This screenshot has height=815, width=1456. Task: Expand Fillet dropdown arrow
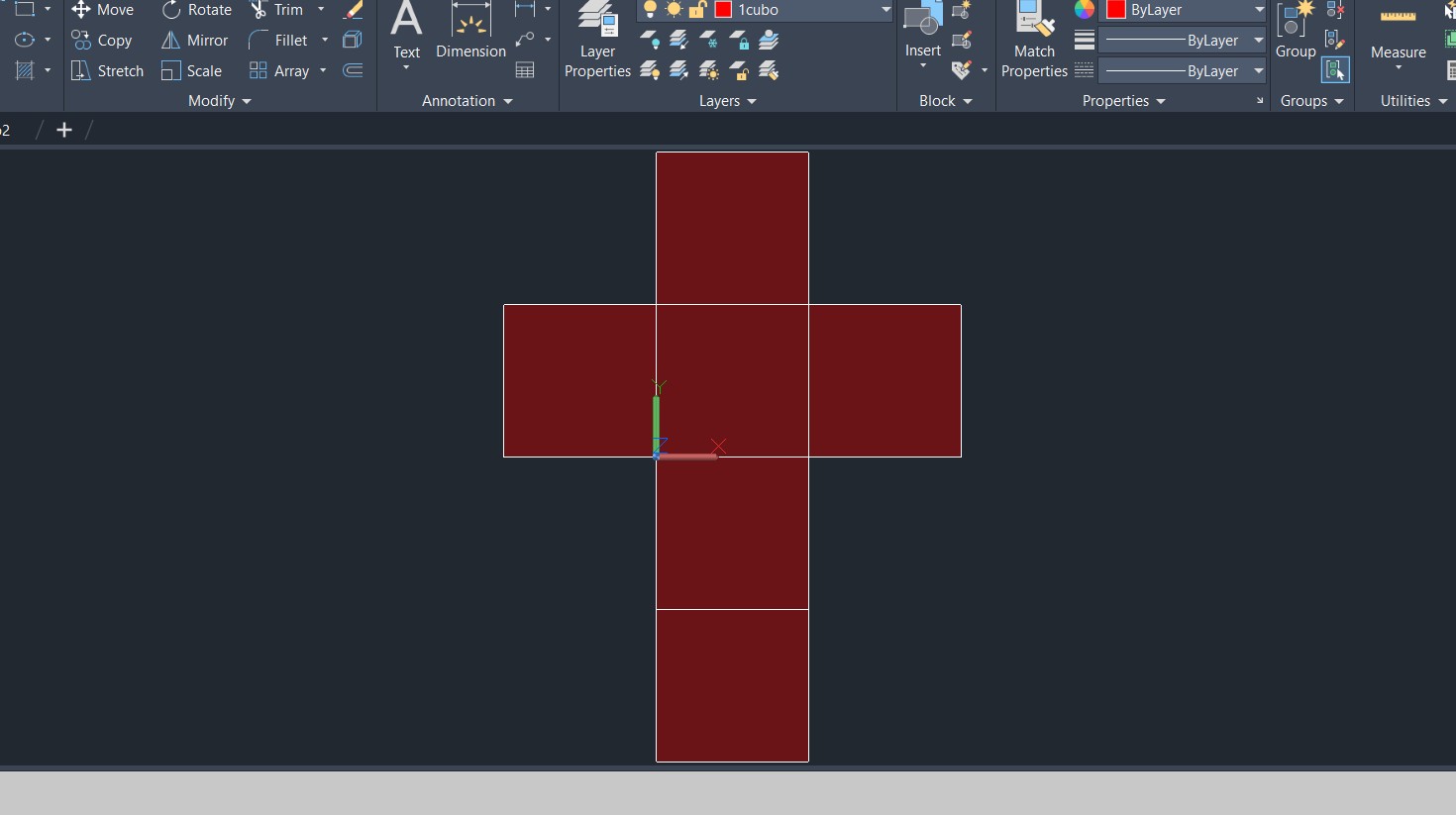tap(325, 41)
